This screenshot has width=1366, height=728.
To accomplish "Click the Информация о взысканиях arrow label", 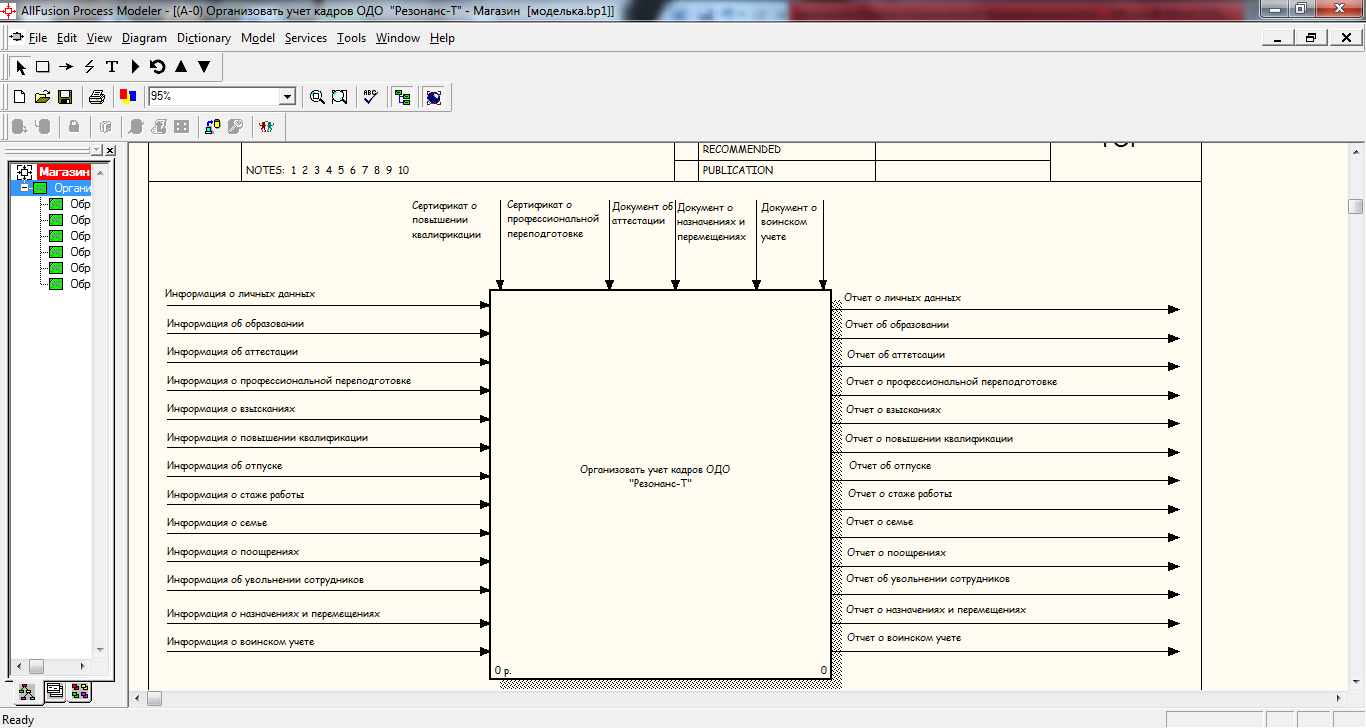I will tap(231, 408).
